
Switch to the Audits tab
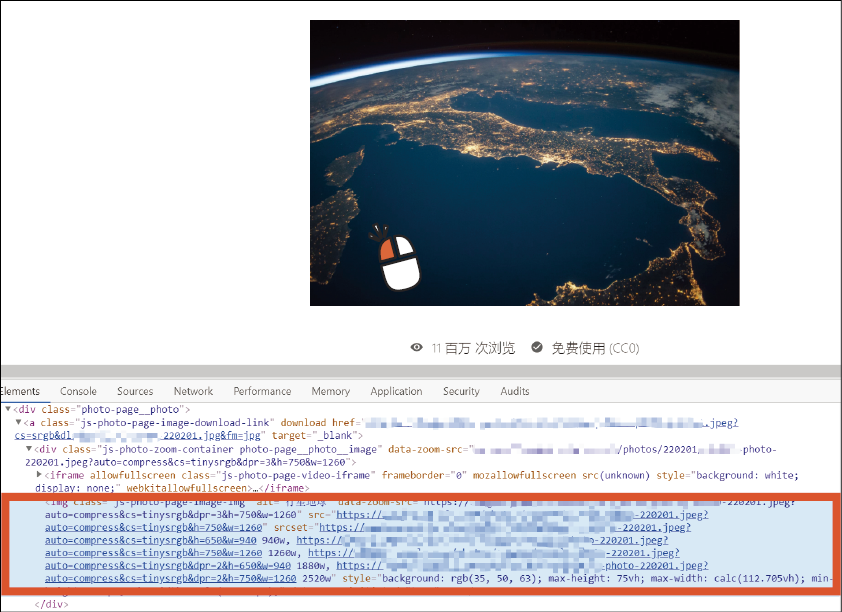pyautogui.click(x=515, y=391)
